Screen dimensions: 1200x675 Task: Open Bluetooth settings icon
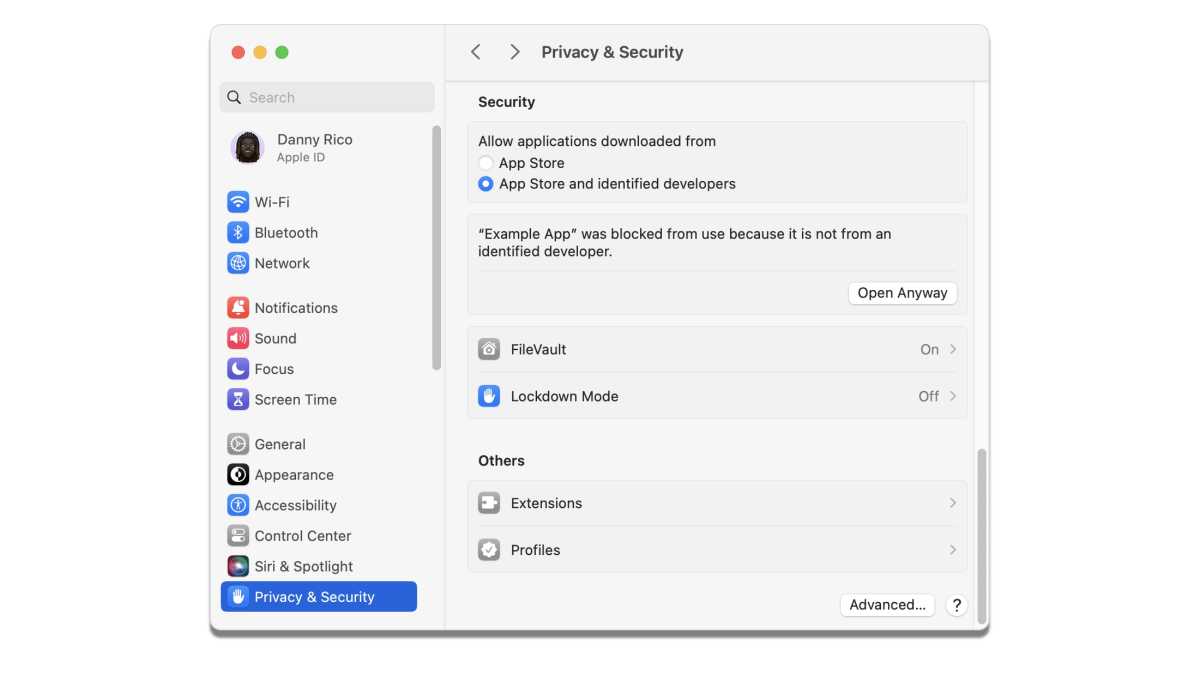(x=238, y=233)
